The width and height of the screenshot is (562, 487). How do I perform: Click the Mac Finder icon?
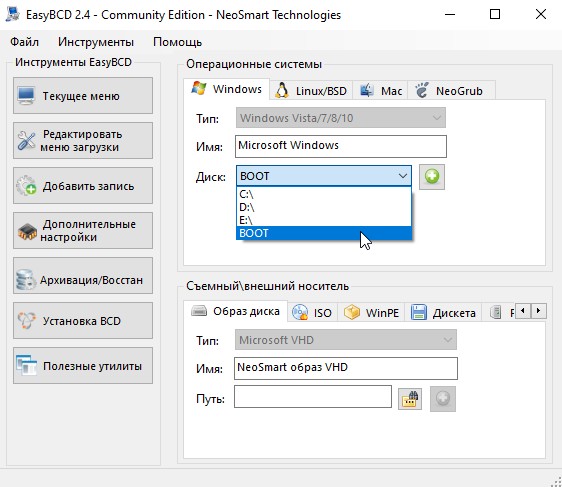pyautogui.click(x=366, y=90)
